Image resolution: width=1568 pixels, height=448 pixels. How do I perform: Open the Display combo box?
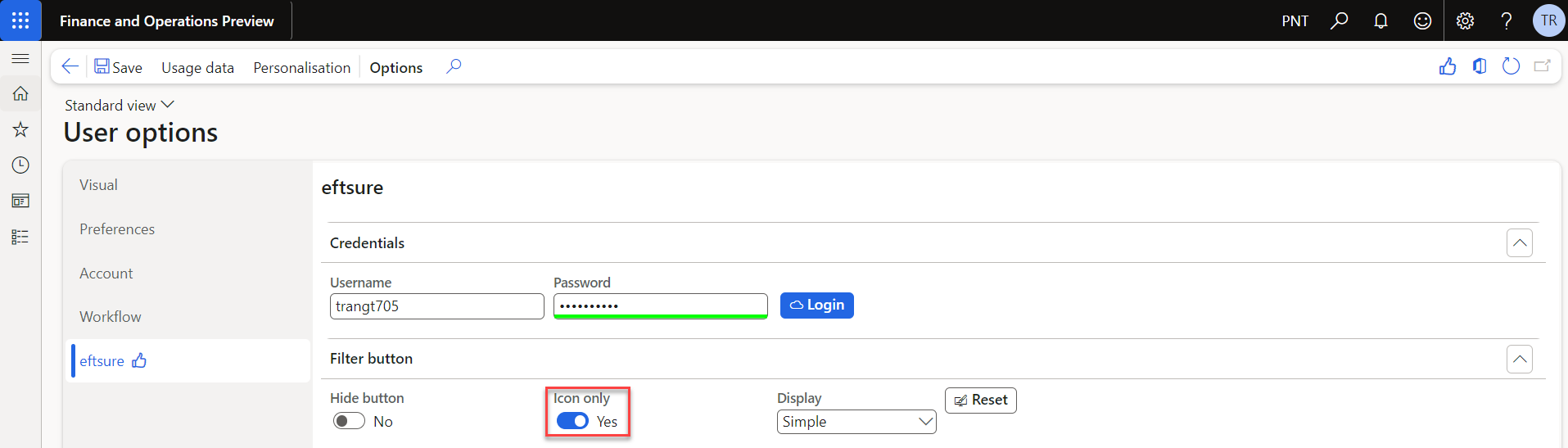point(856,422)
